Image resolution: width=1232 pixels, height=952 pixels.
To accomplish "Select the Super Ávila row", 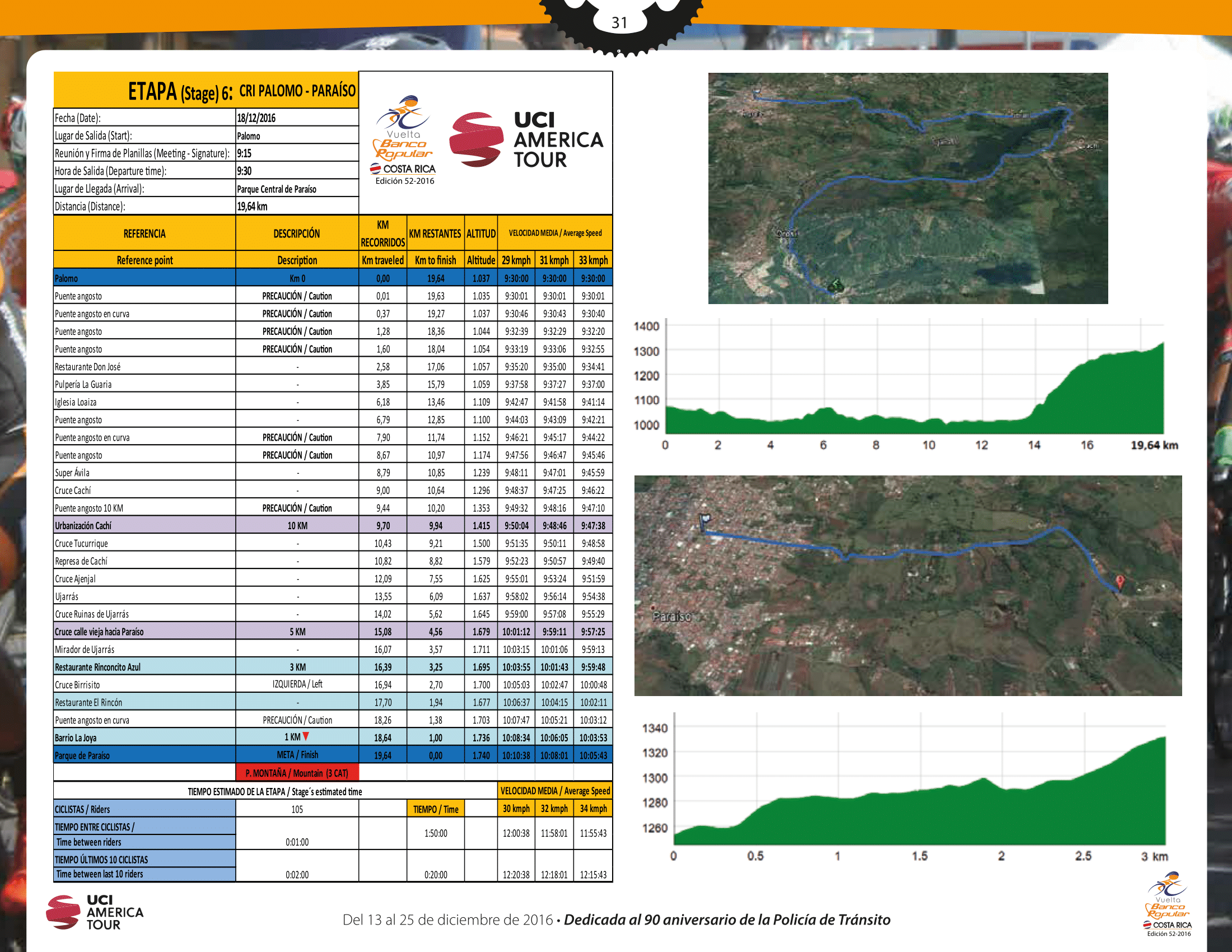I will coord(333,473).
